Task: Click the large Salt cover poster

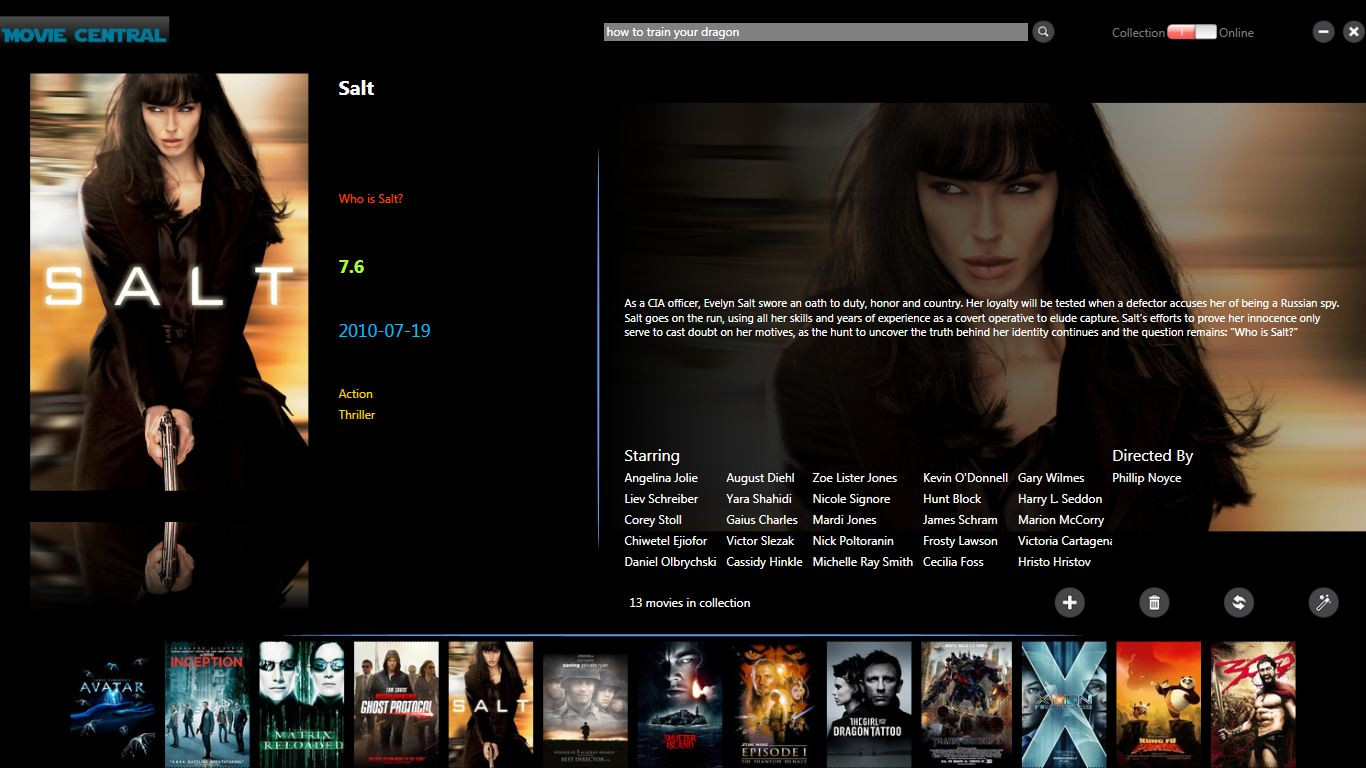Action: coord(169,282)
